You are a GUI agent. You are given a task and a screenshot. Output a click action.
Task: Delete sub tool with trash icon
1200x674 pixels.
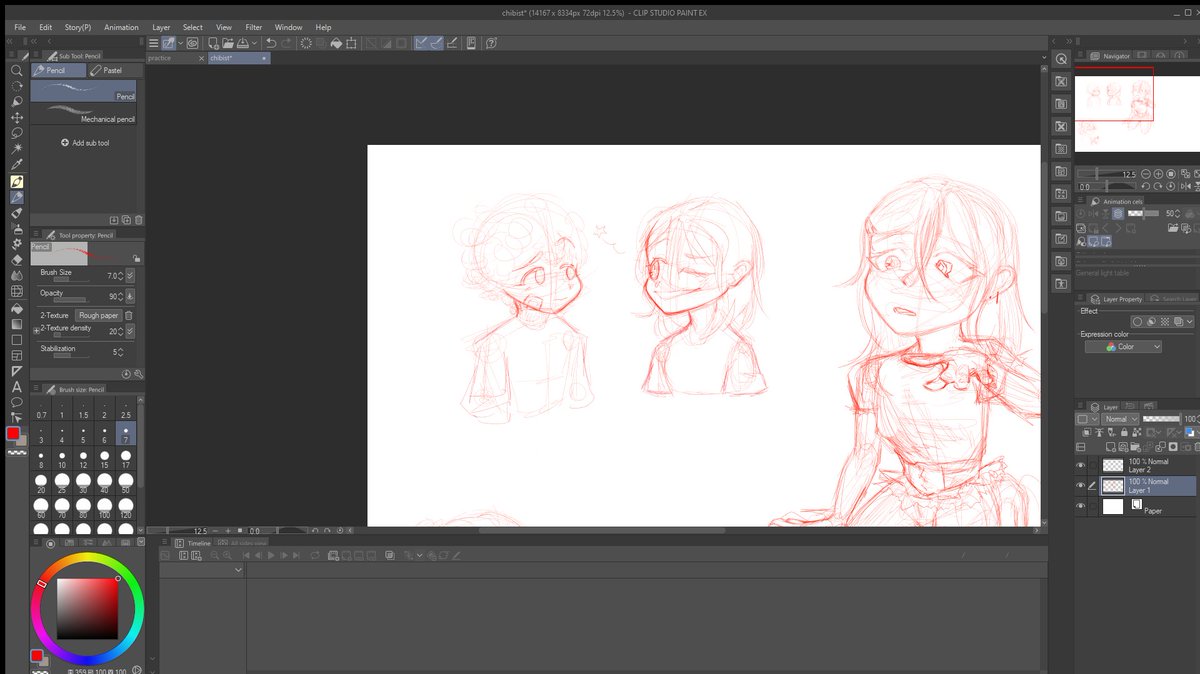click(x=138, y=220)
